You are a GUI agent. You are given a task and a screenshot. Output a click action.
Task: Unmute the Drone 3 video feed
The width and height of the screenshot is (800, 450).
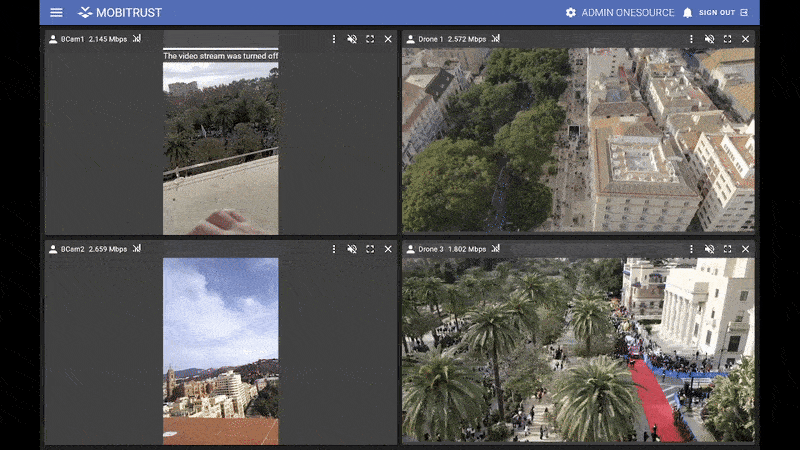click(x=709, y=249)
